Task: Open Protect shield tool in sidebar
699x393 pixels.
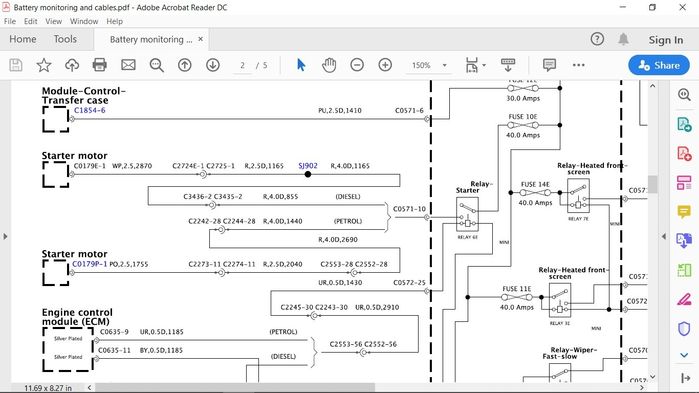Action: tap(684, 329)
